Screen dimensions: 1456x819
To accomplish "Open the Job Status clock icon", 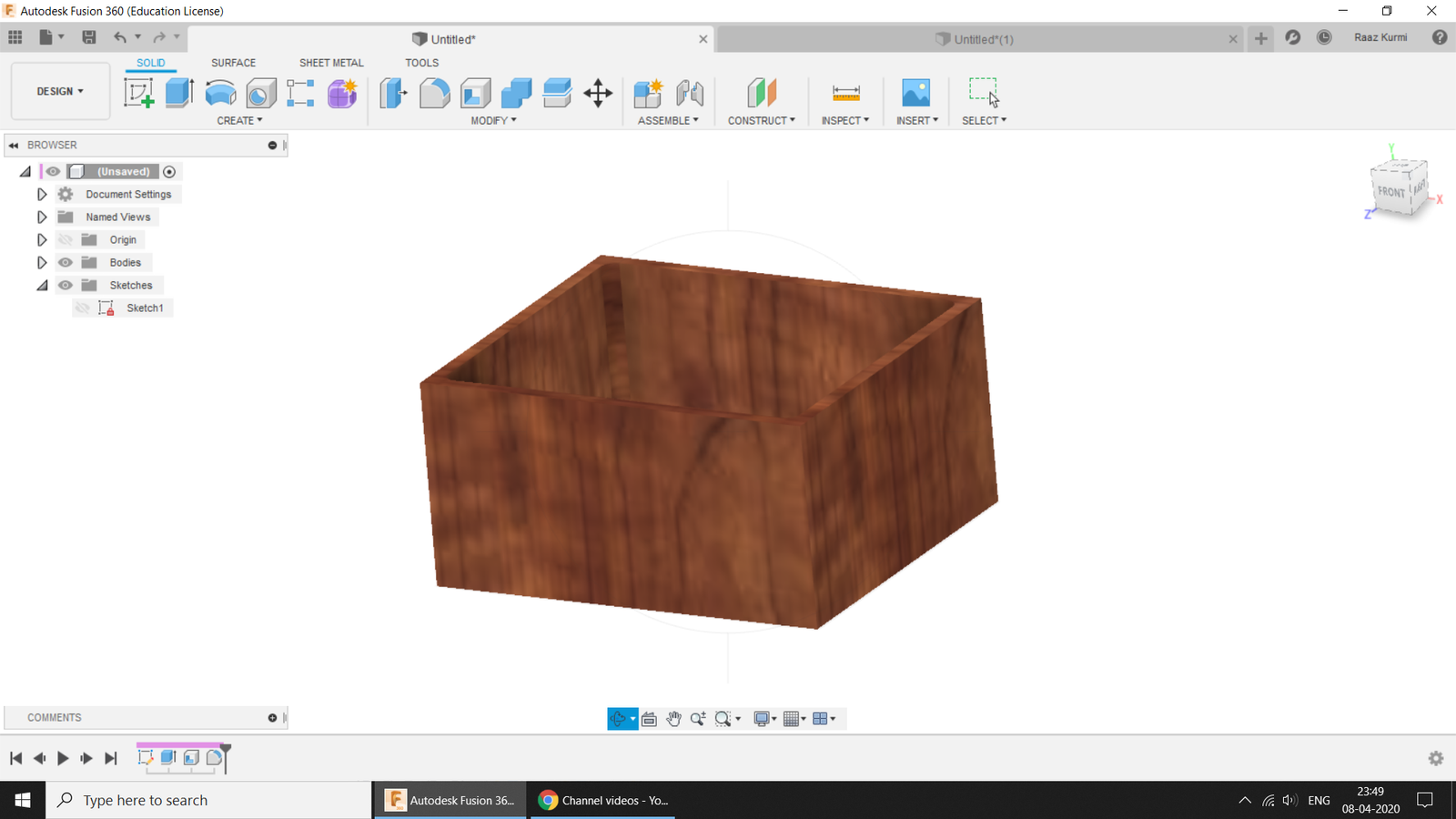I will (x=1324, y=37).
